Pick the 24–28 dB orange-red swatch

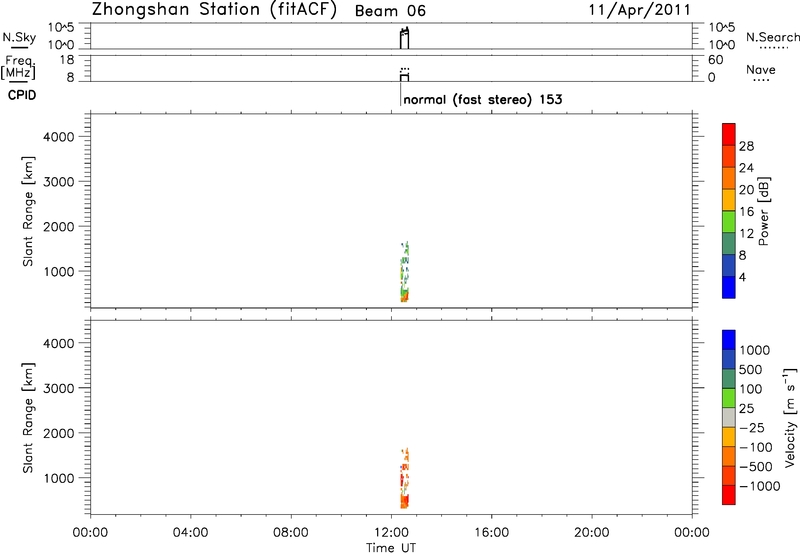[729, 156]
